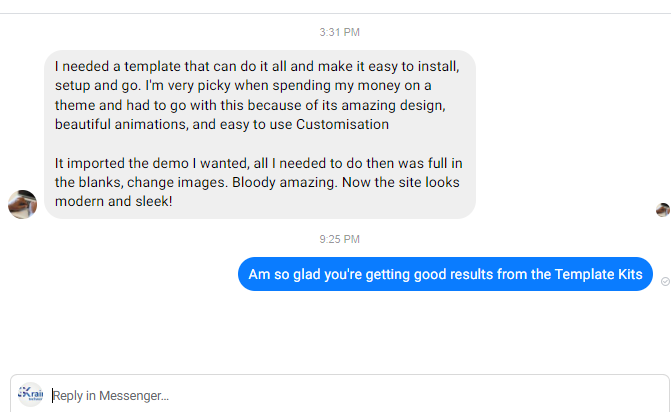The height and width of the screenshot is (412, 671).
Task: Click the small seen-by avatar at right
Action: pos(662,210)
